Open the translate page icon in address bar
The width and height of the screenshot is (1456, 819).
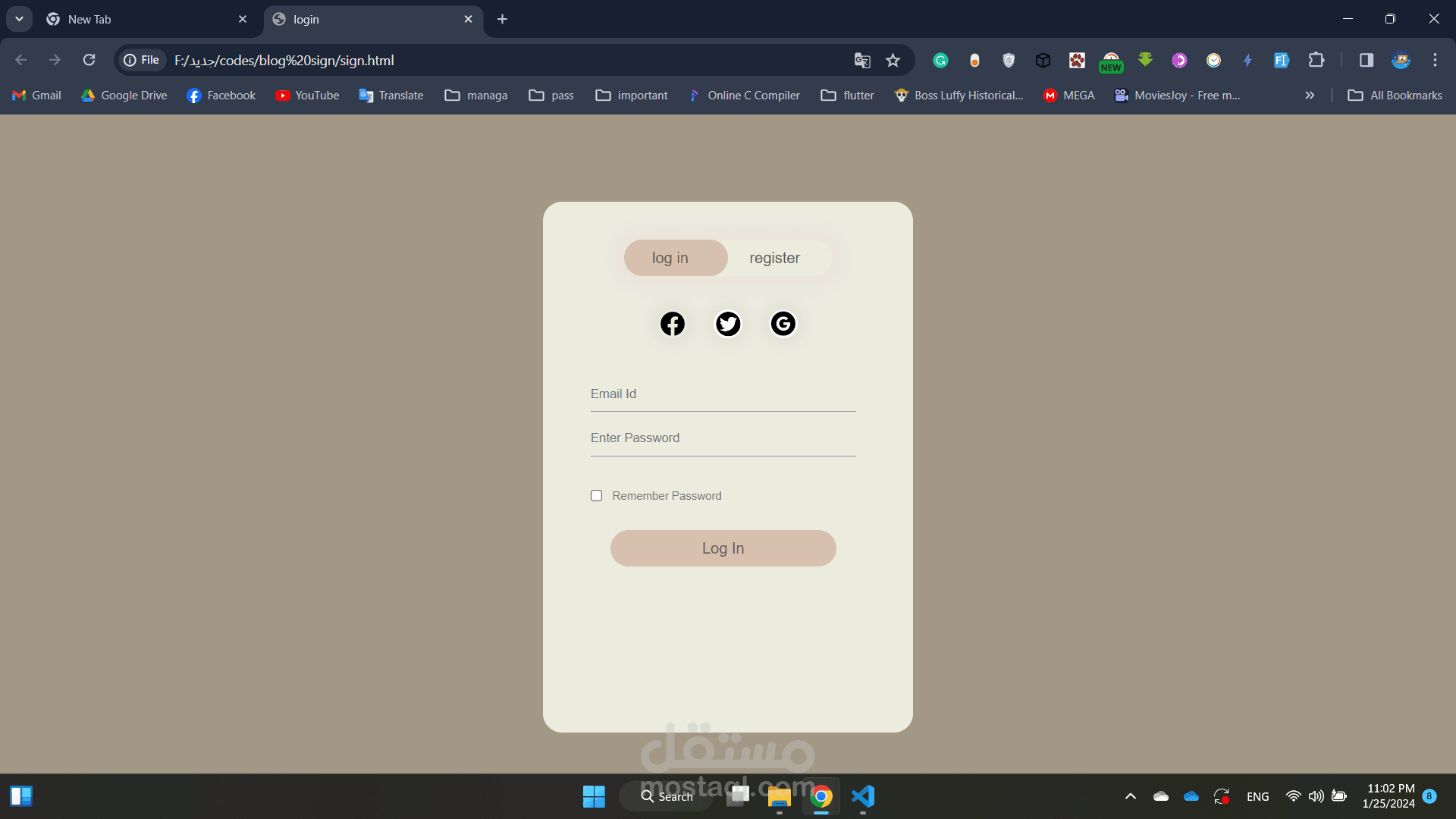862,61
